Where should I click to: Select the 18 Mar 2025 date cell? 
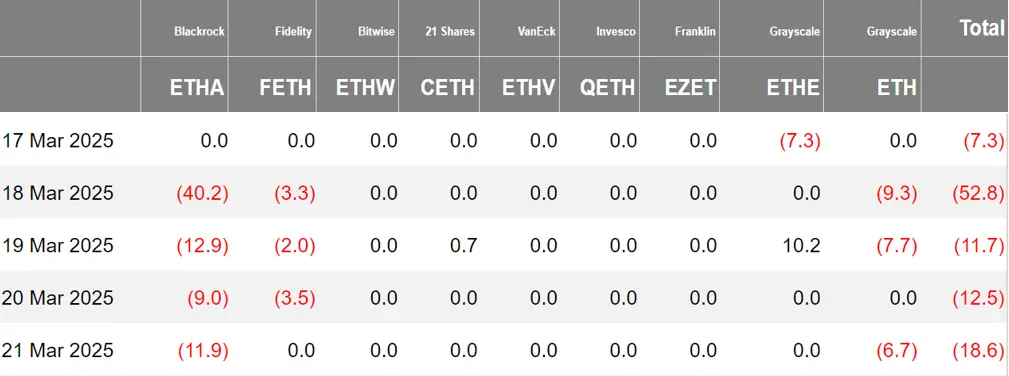point(57,193)
